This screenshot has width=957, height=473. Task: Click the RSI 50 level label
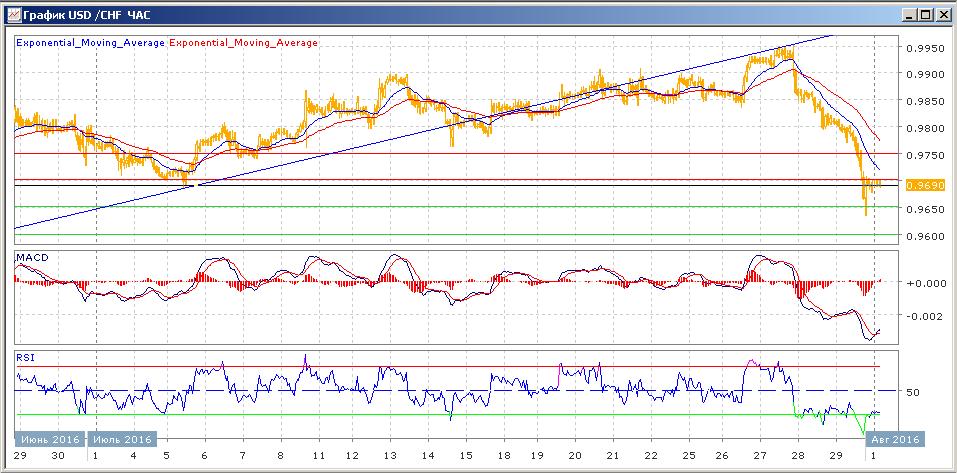tap(913, 392)
